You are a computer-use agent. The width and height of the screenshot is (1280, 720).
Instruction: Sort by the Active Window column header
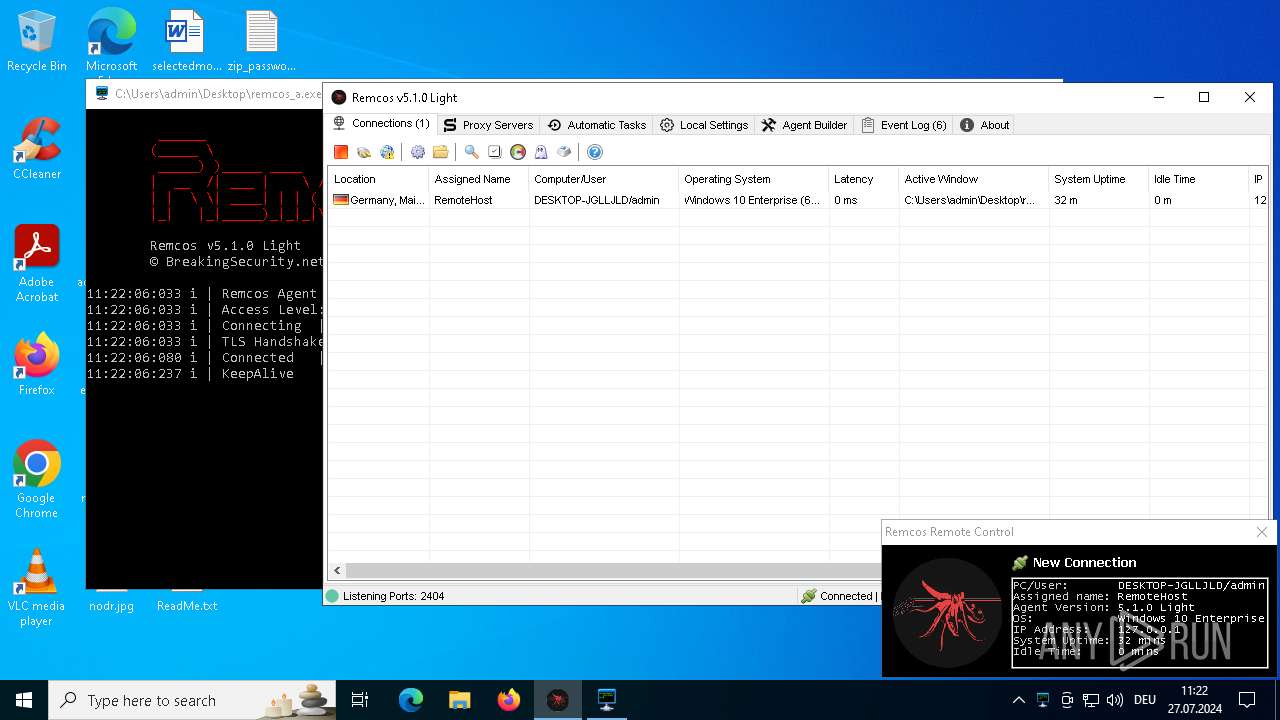point(973,179)
